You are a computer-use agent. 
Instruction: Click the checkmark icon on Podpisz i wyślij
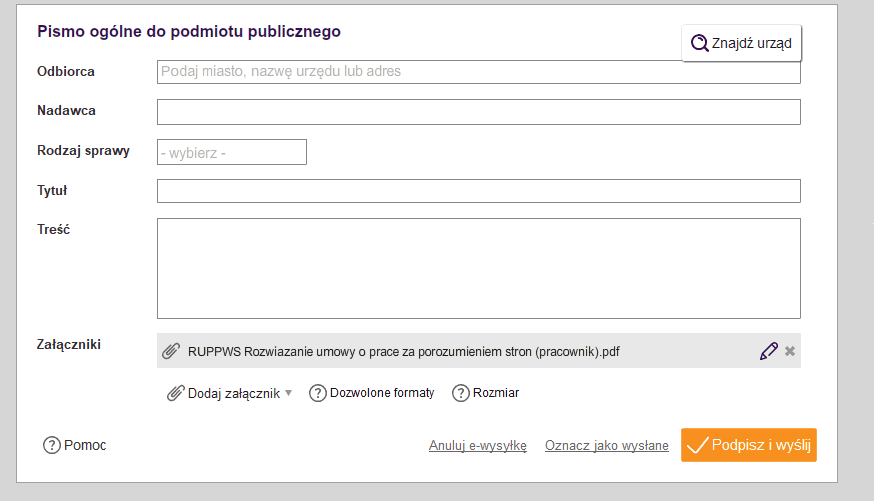pos(697,445)
